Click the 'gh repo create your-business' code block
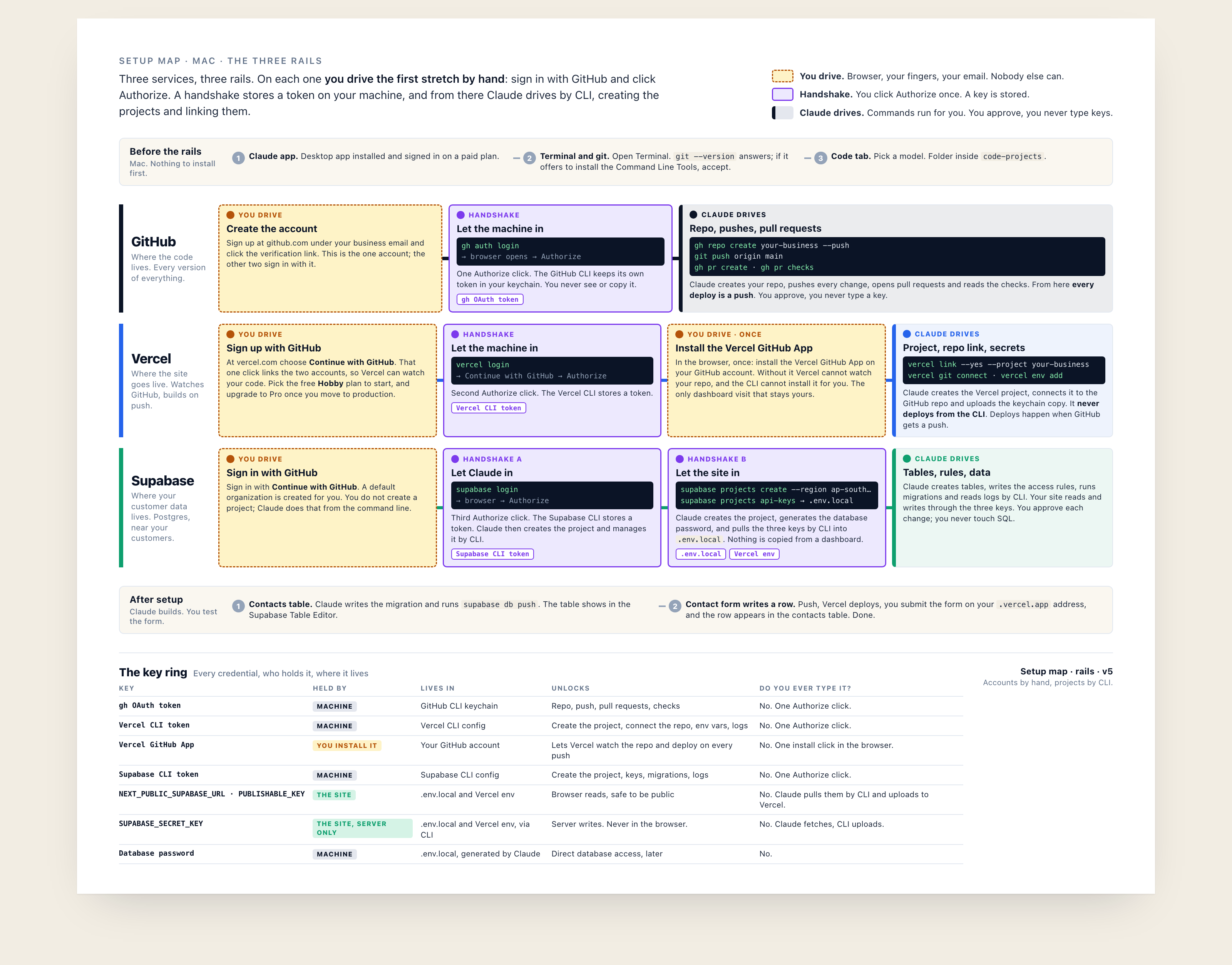 tap(897, 256)
